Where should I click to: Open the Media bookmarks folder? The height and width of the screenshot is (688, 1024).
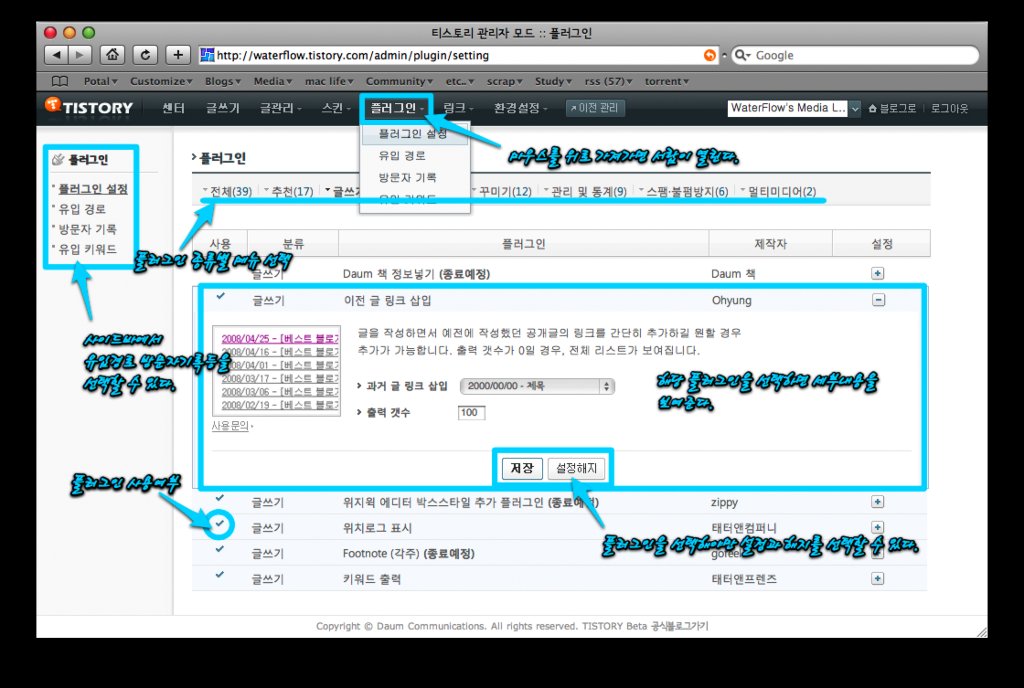[273, 82]
